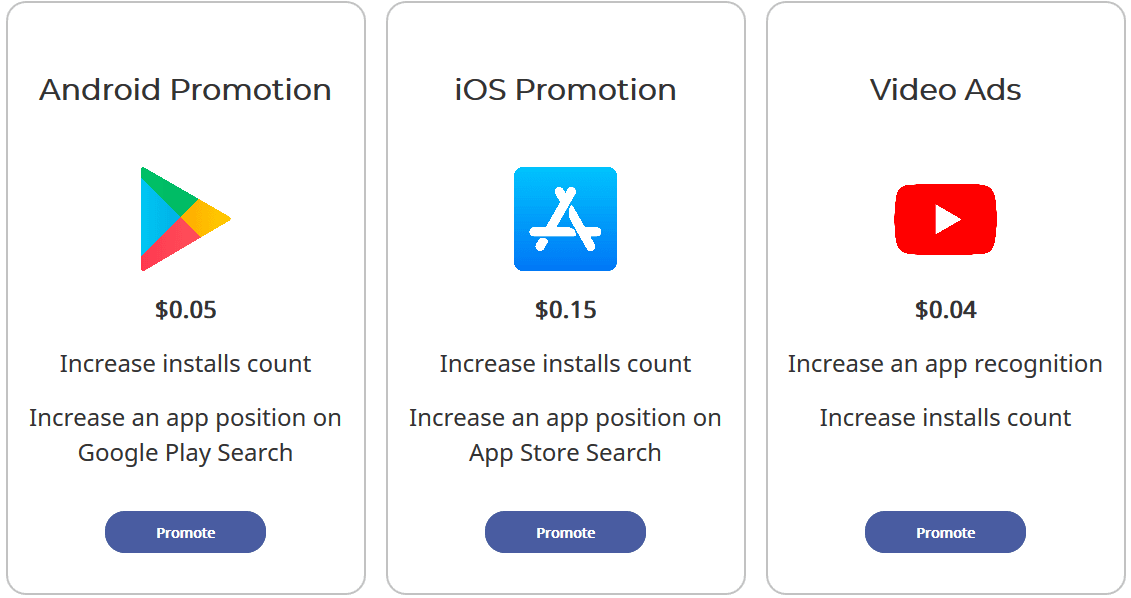Viewport: 1131px width, 598px height.
Task: Click the App Store icon
Action: [x=566, y=219]
